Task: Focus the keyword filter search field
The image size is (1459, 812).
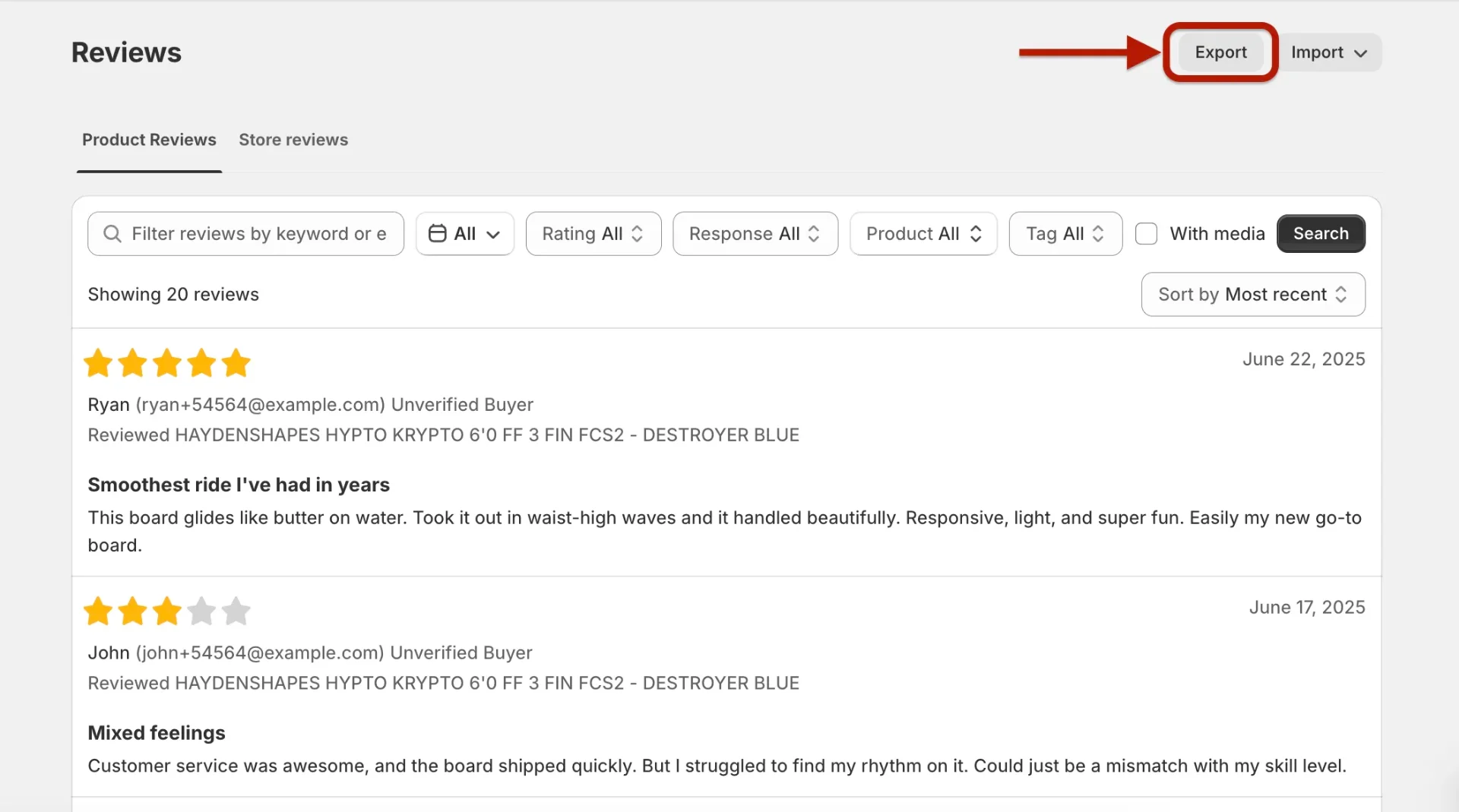Action: coord(245,234)
